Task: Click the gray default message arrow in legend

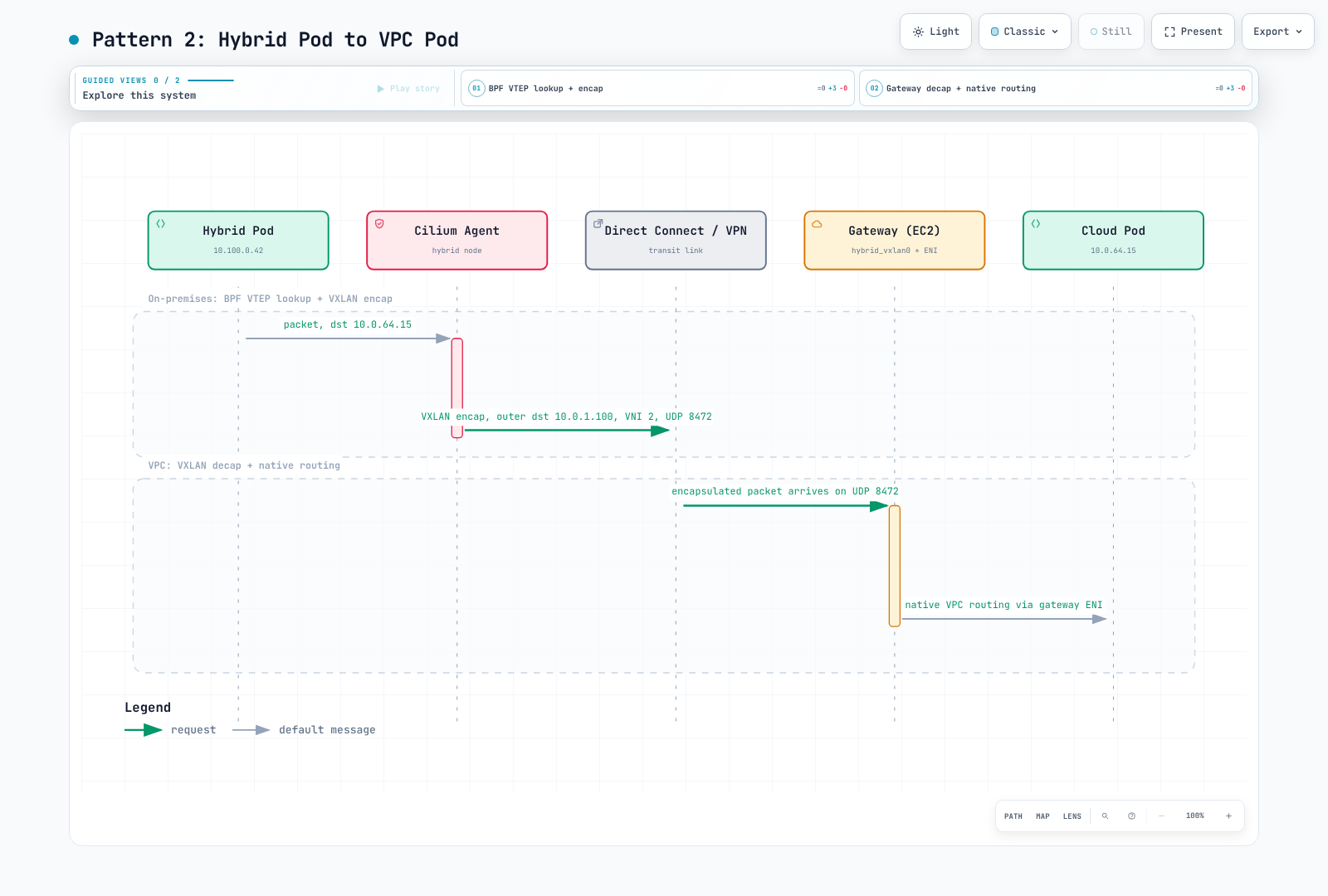Action: (251, 730)
